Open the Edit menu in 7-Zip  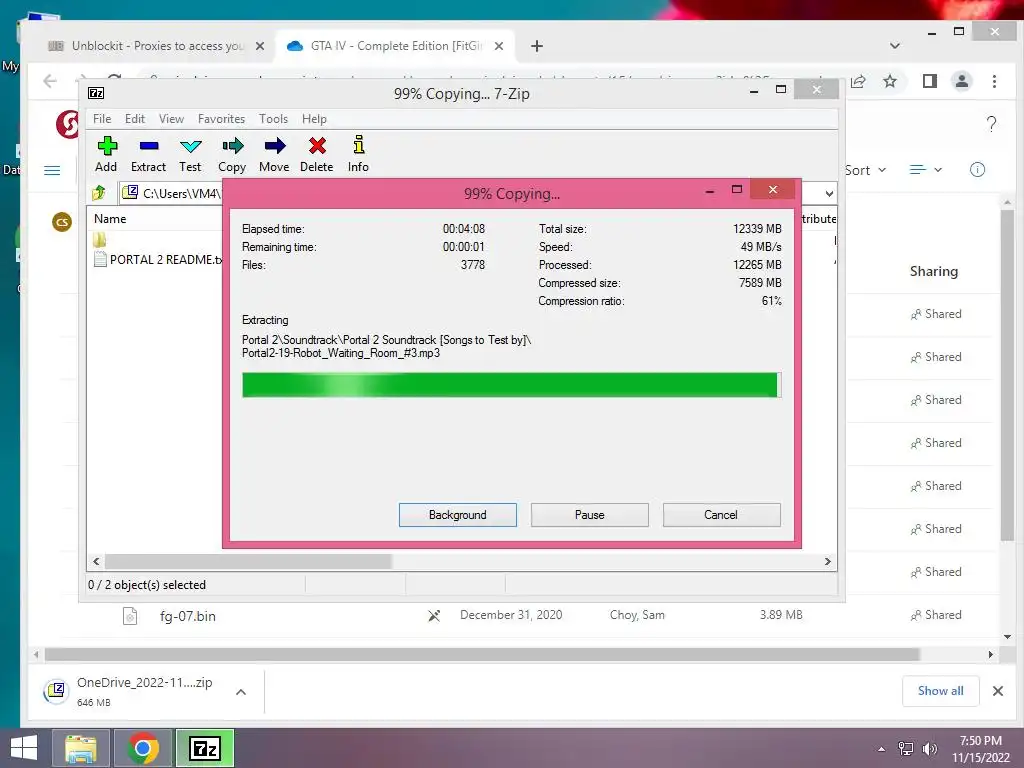[135, 119]
